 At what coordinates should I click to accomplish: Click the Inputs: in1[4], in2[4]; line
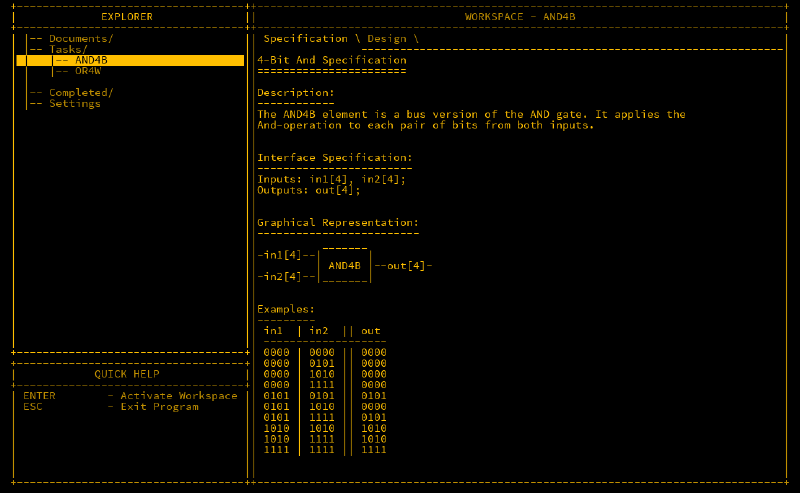[331, 180]
